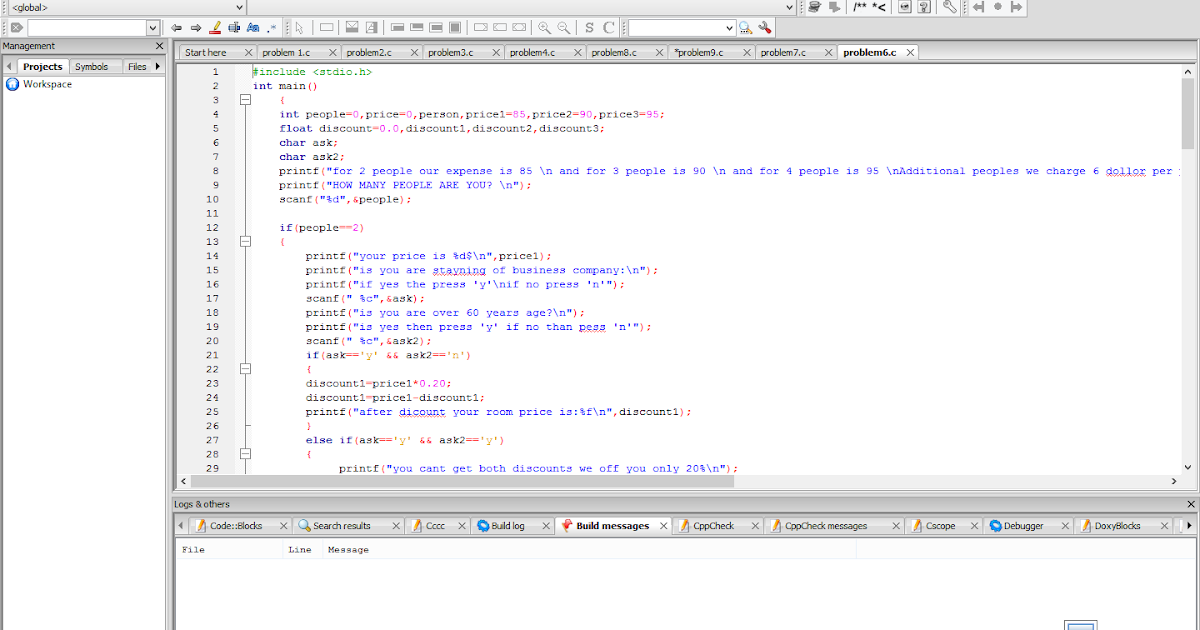Insert block comment using the /** icon
The image size is (1200, 630).
point(857,7)
